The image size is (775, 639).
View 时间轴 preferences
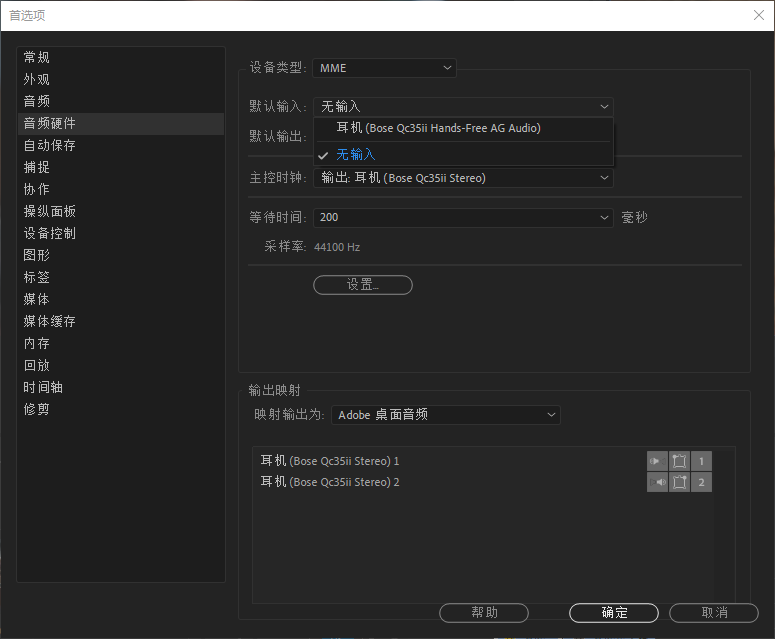click(121, 387)
